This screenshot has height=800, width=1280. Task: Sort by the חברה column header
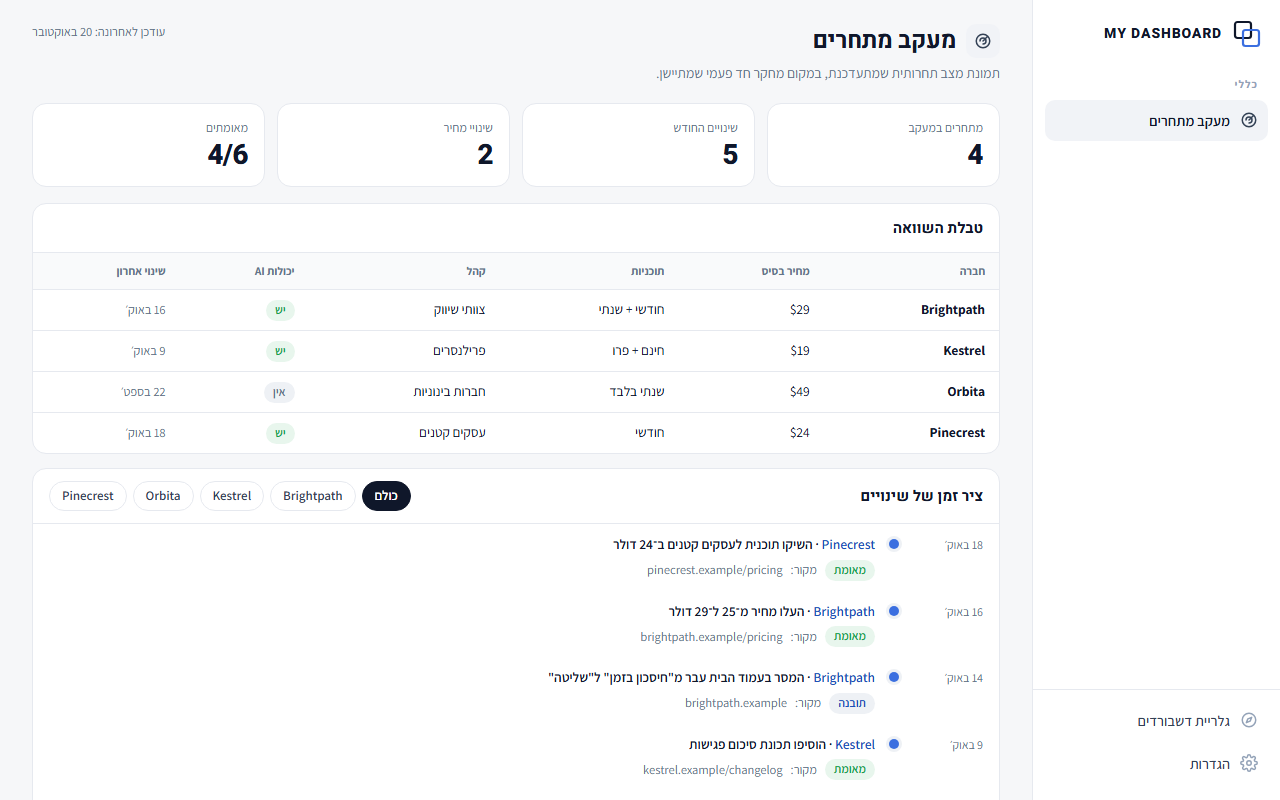pos(973,271)
